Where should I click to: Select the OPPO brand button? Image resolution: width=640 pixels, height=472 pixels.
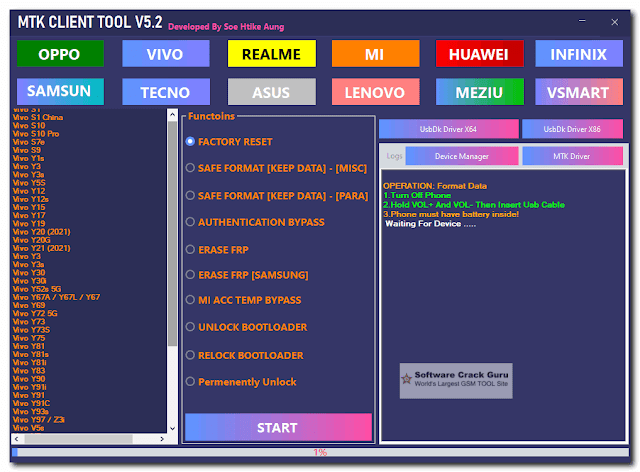[60, 54]
